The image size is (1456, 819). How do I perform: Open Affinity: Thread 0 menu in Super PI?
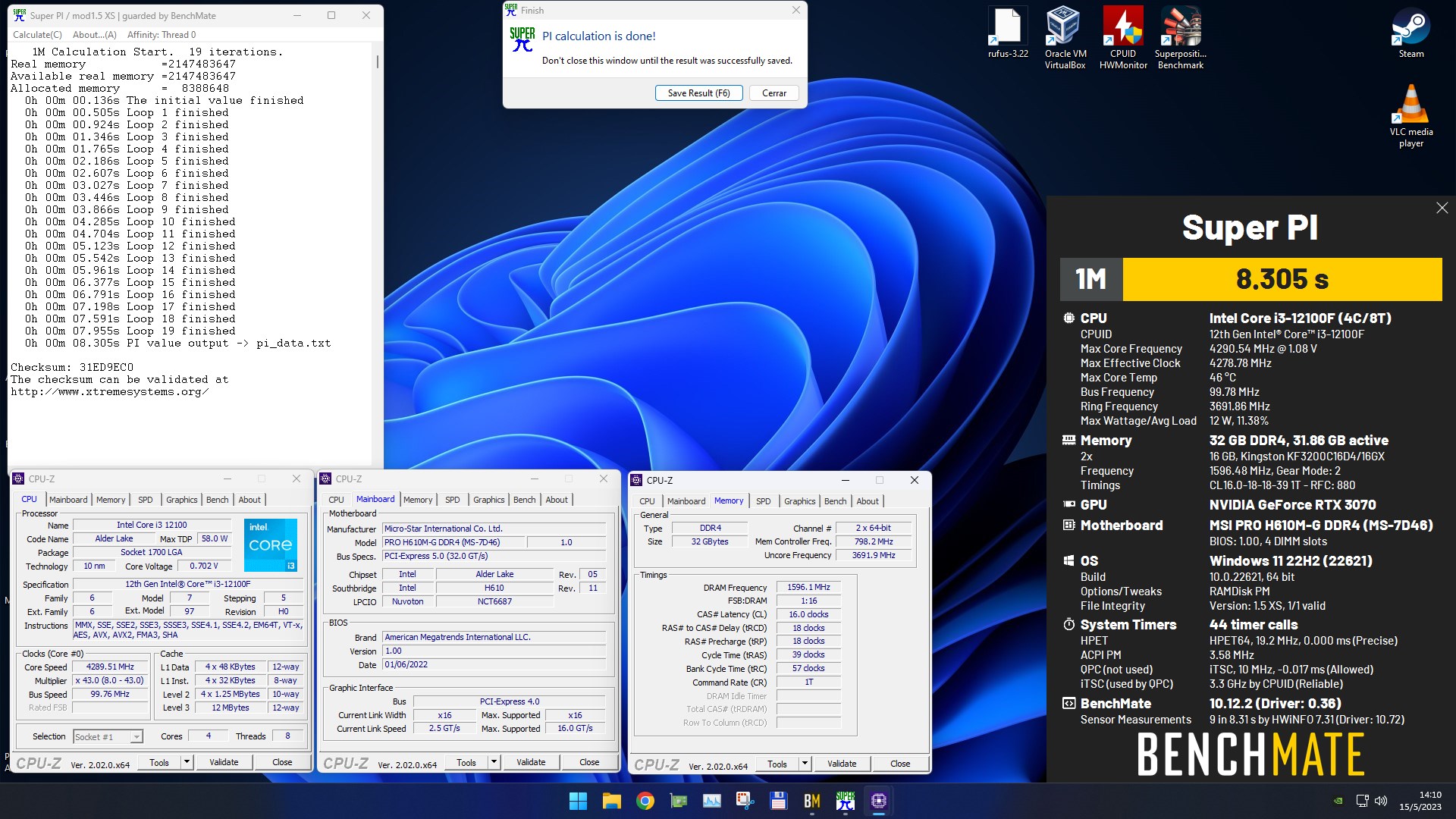coord(162,34)
